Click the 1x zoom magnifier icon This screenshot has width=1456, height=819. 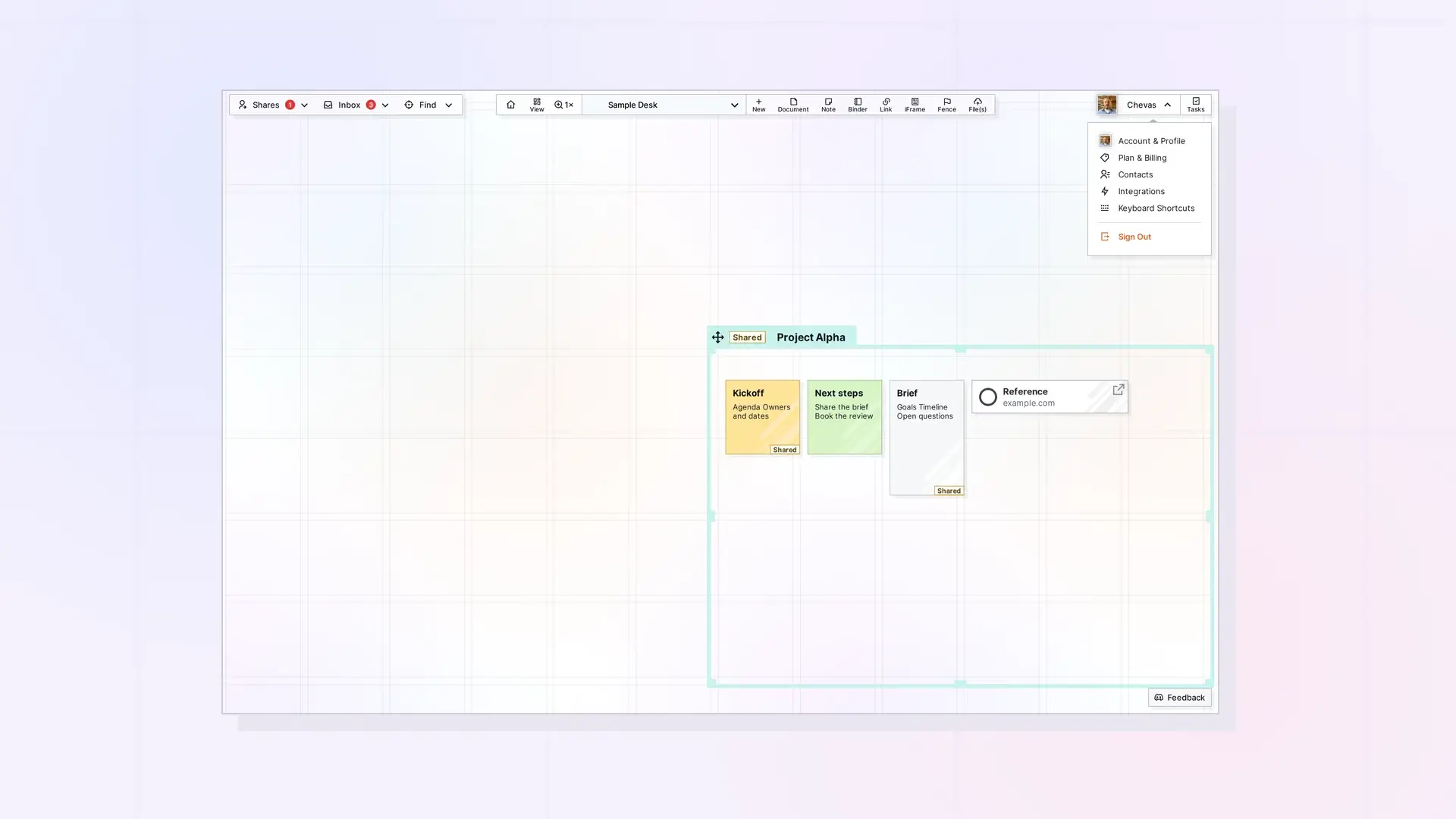[x=563, y=105]
